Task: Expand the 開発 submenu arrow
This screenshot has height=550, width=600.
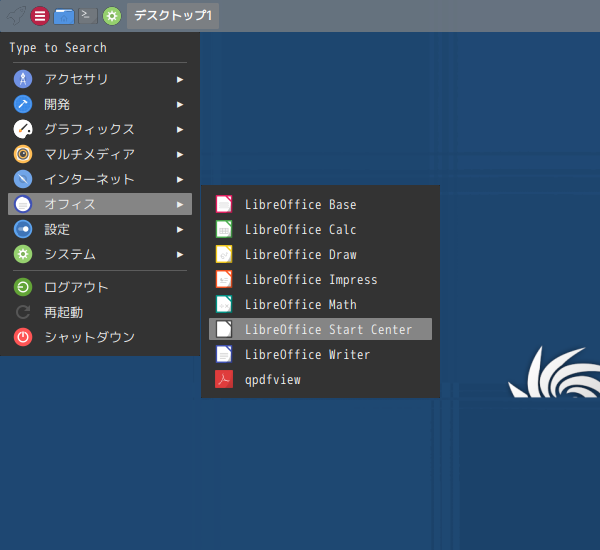Action: pos(180,104)
